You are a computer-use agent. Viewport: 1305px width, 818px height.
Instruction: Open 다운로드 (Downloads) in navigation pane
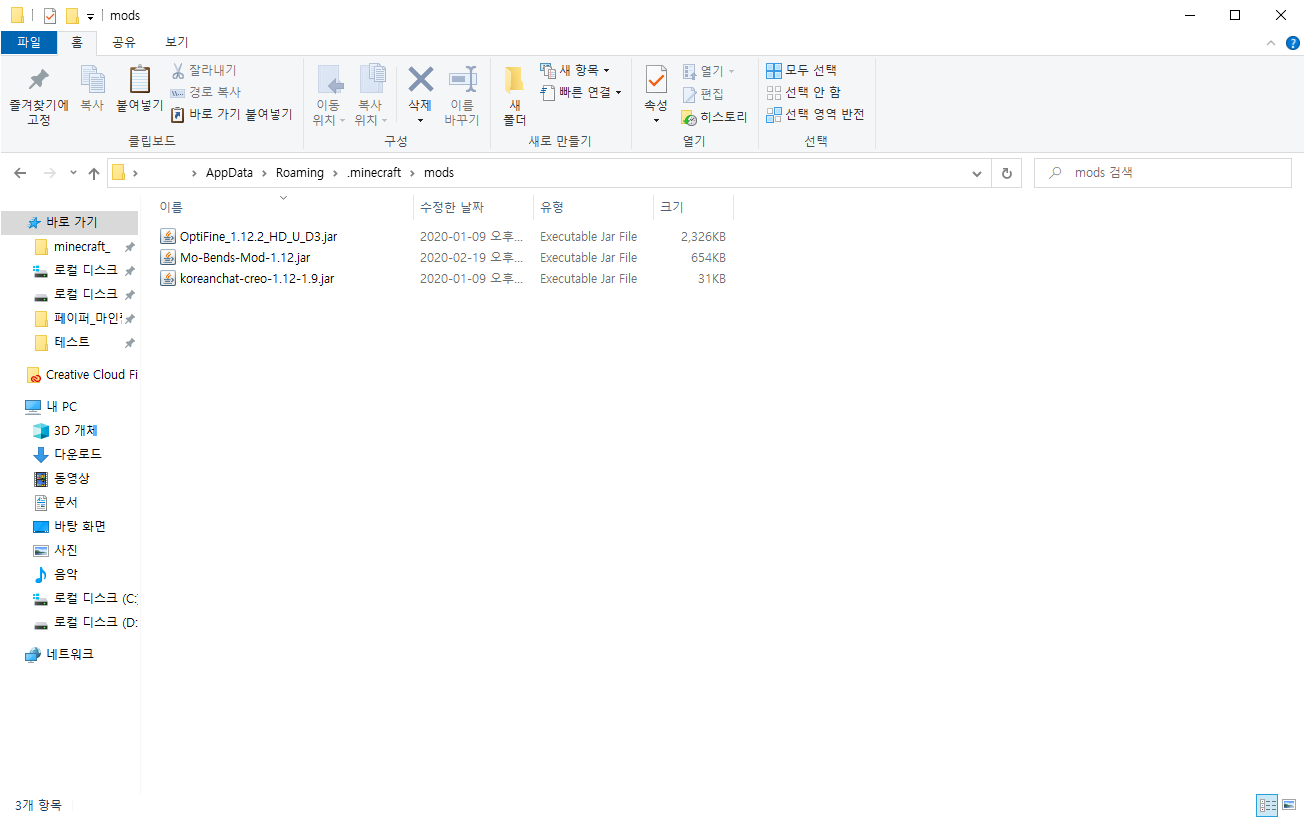click(77, 454)
